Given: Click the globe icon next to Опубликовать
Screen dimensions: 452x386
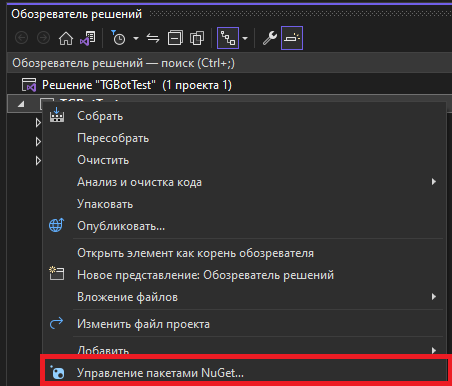Looking at the screenshot, I should point(57,225).
